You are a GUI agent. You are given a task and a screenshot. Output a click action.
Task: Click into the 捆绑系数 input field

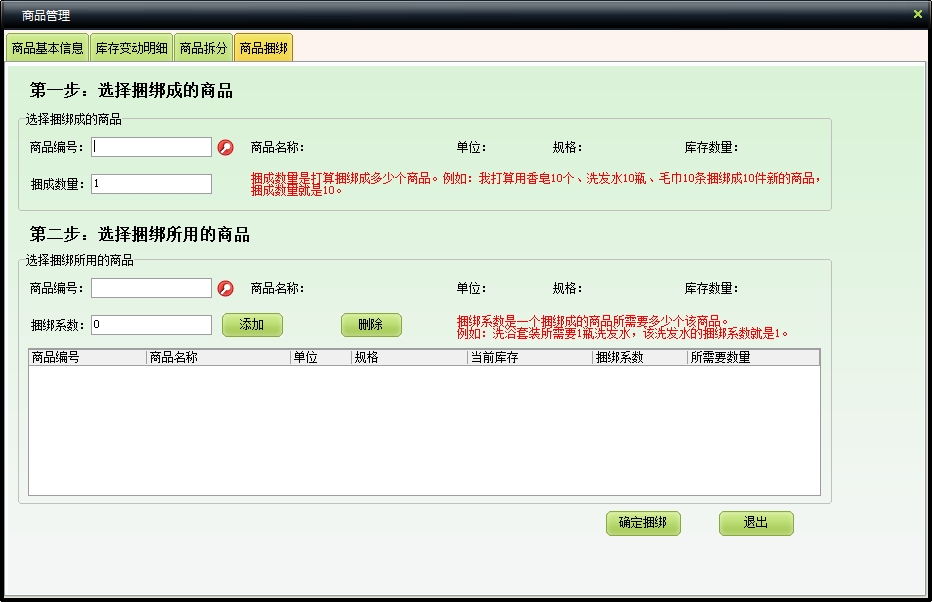tap(151, 325)
